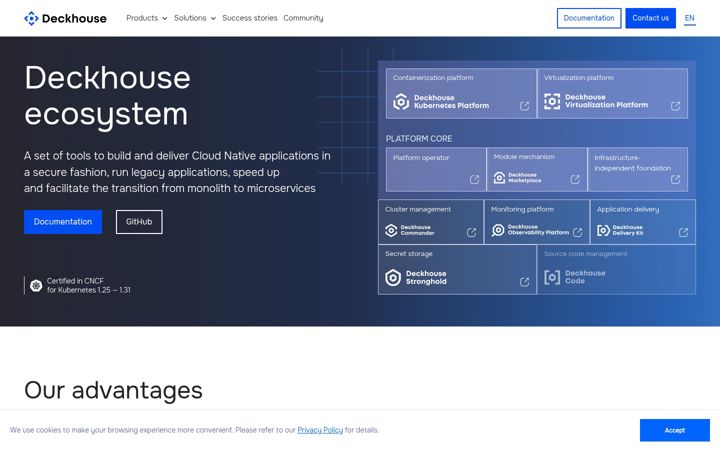Click the Deckhouse Delivery Kit label

pyautogui.click(x=628, y=230)
